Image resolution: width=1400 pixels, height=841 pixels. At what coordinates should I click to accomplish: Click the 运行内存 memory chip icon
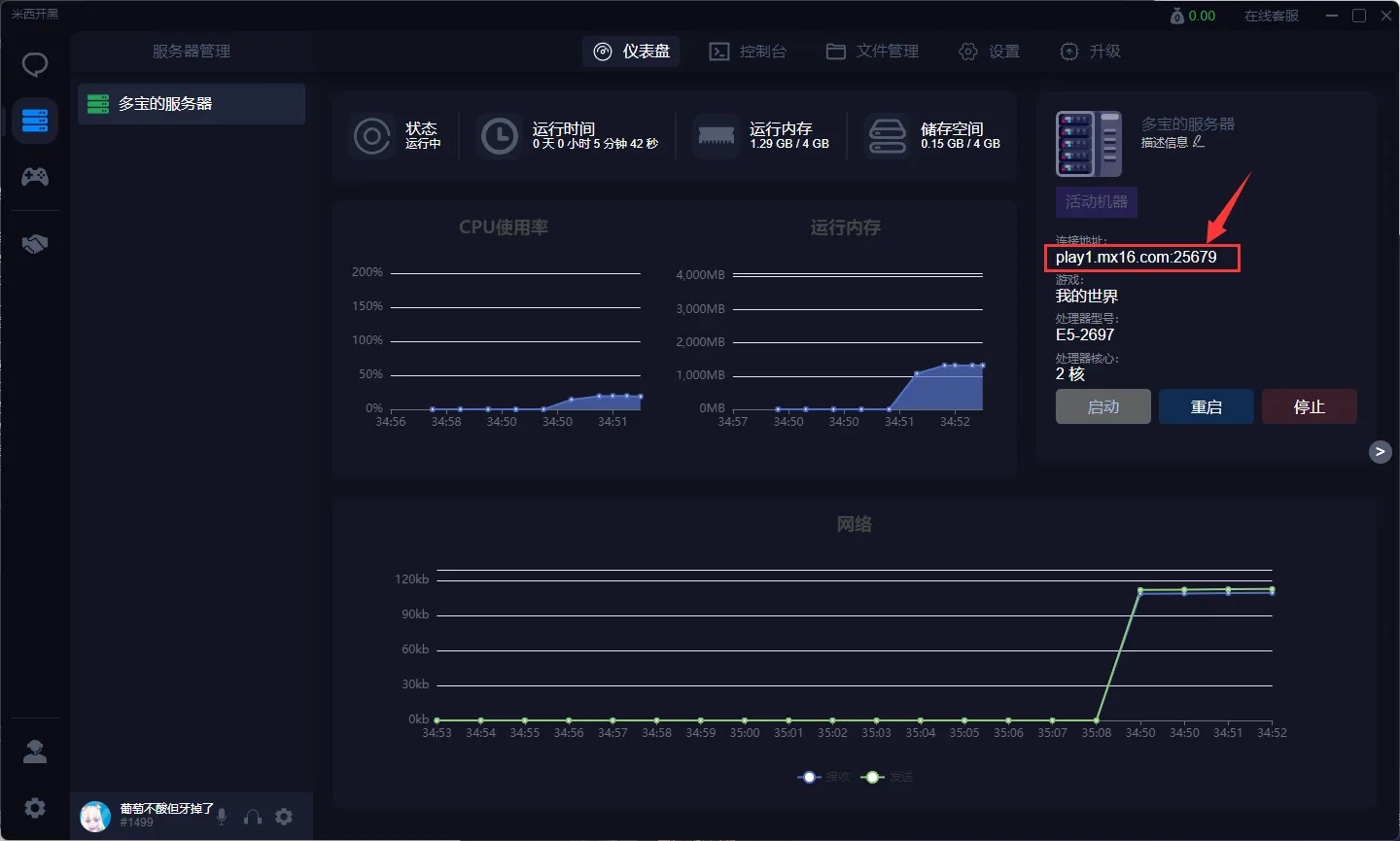tap(717, 136)
